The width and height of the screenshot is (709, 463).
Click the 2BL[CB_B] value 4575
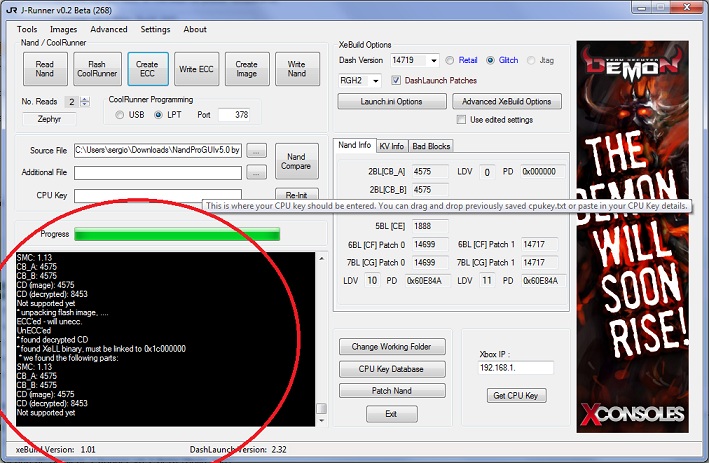click(430, 190)
